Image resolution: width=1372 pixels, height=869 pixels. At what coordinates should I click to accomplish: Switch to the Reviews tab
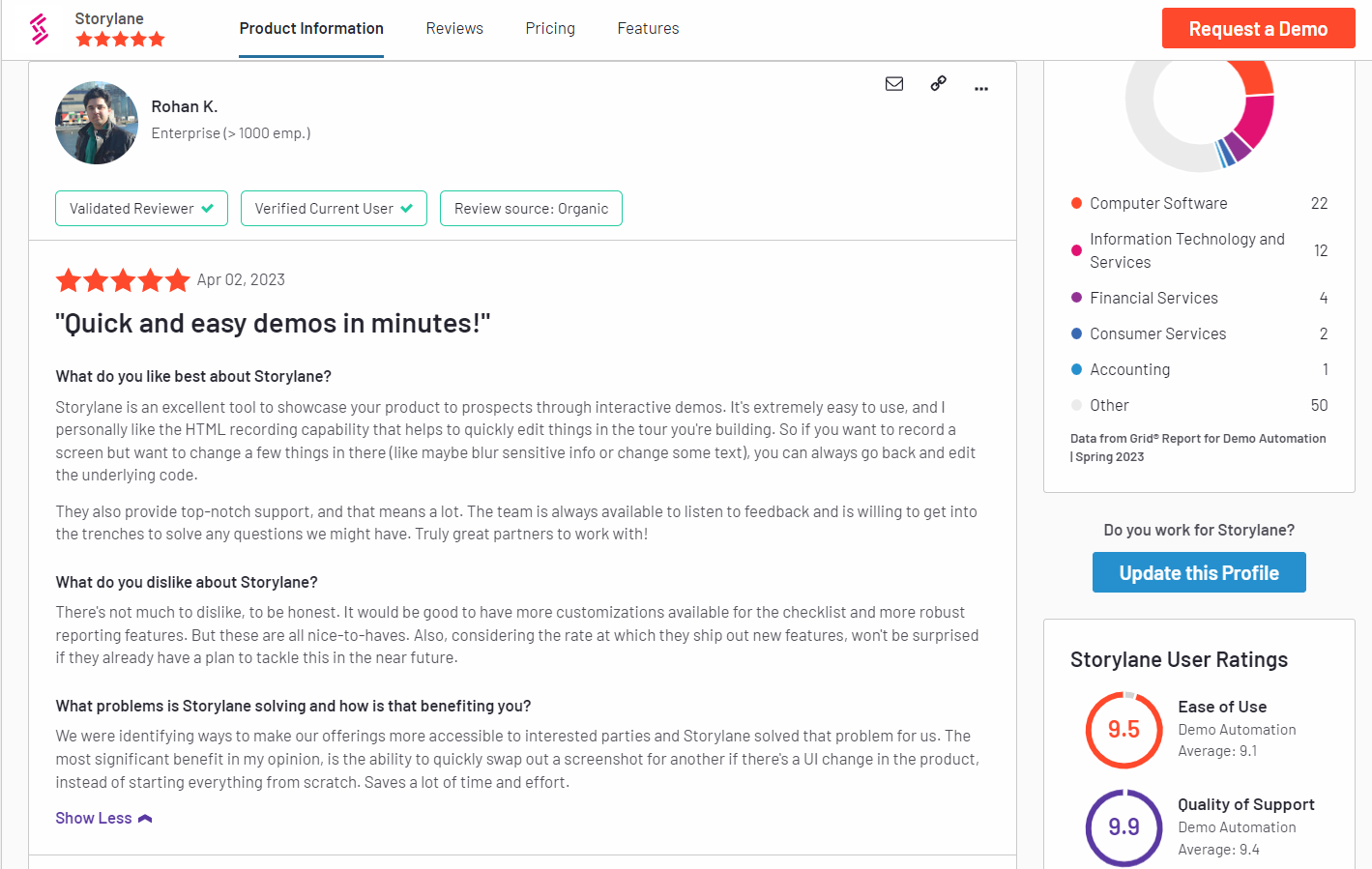click(x=454, y=29)
